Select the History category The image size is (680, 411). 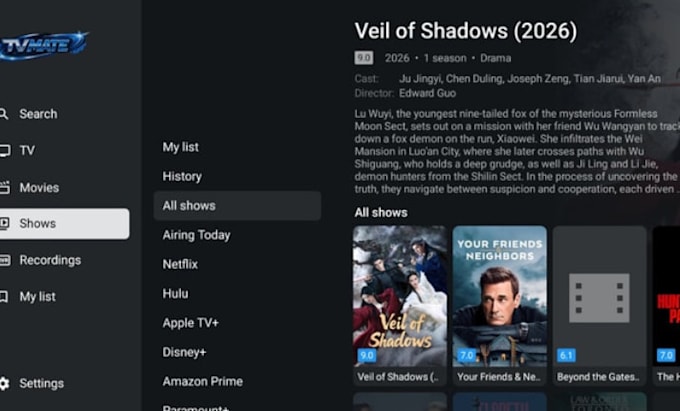(182, 176)
